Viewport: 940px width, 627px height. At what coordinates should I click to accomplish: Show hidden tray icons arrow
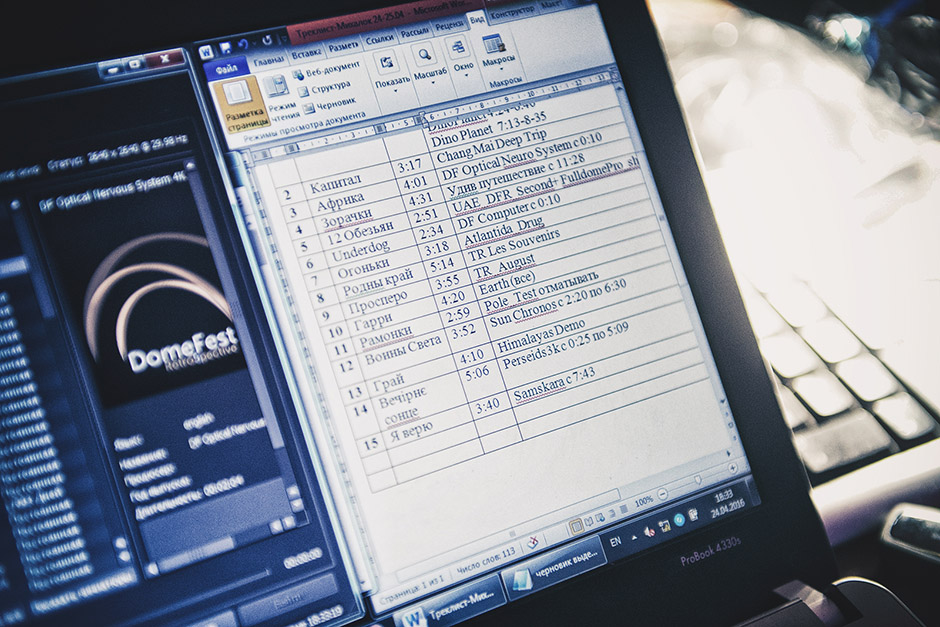click(634, 537)
